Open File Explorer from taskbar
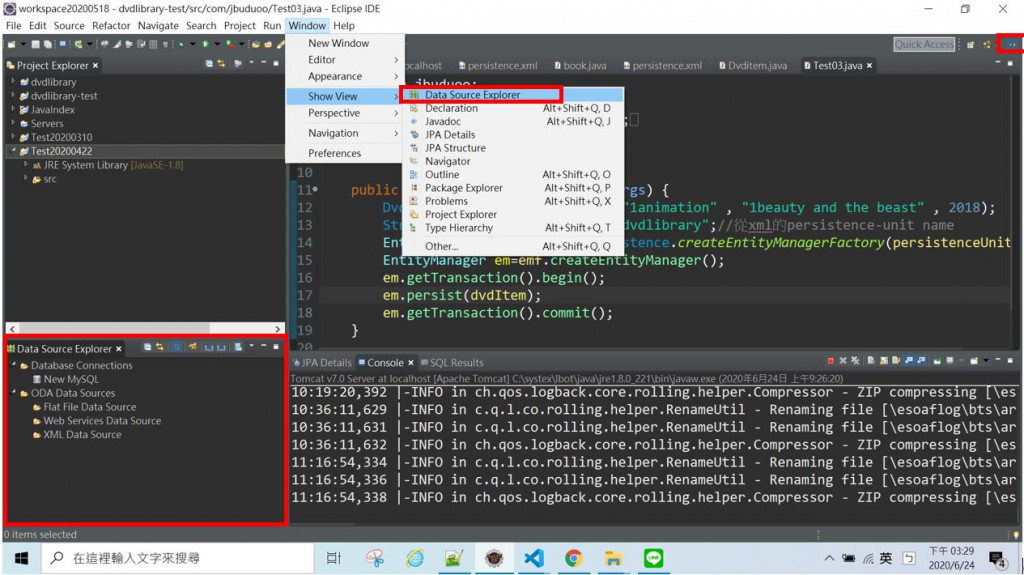The width and height of the screenshot is (1024, 575). click(x=613, y=558)
